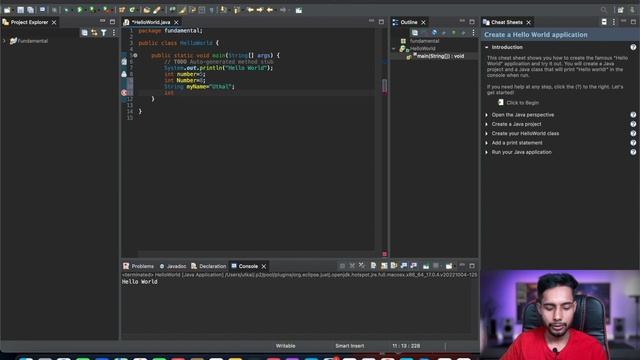Screen dimensions: 640x360
Task: Click the Next Annotation toolbar icon
Action: click(223, 10)
